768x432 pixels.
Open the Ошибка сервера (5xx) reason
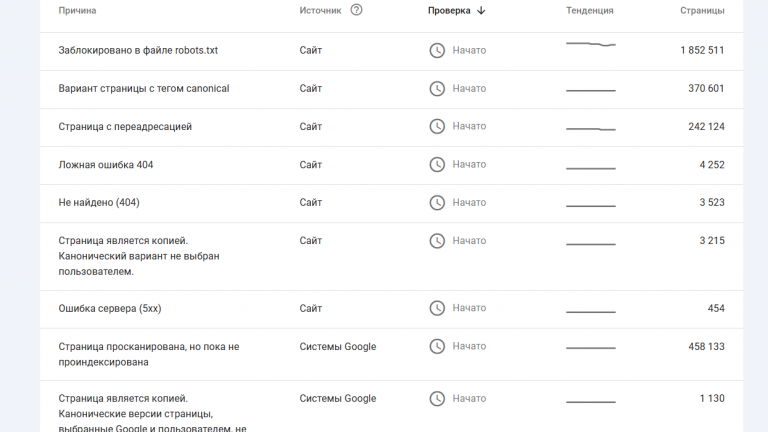click(112, 308)
